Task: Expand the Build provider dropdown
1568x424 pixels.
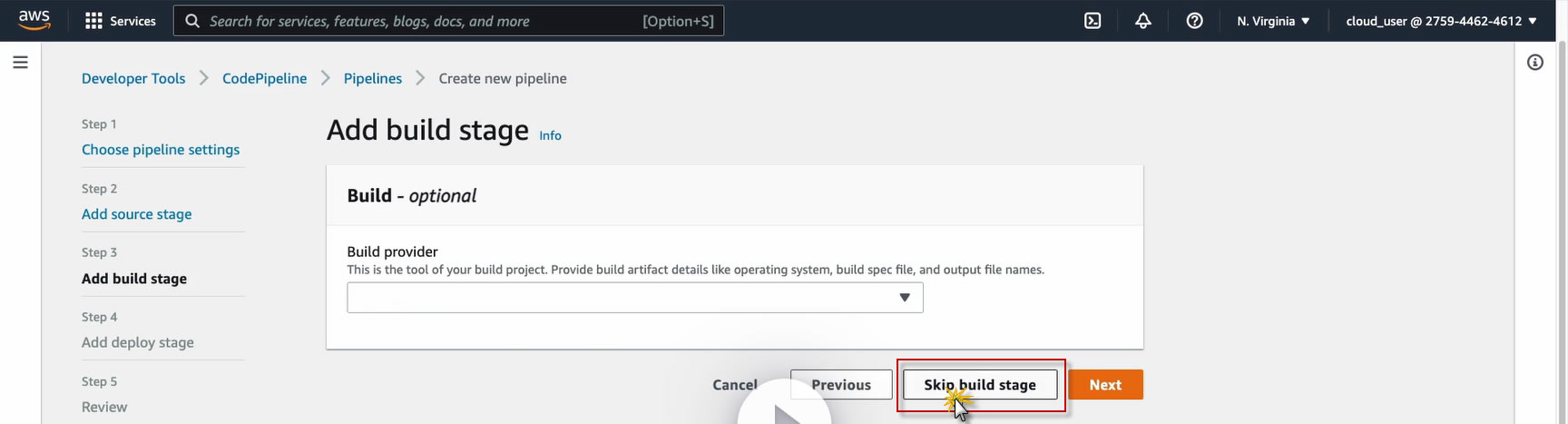Action: pos(634,298)
